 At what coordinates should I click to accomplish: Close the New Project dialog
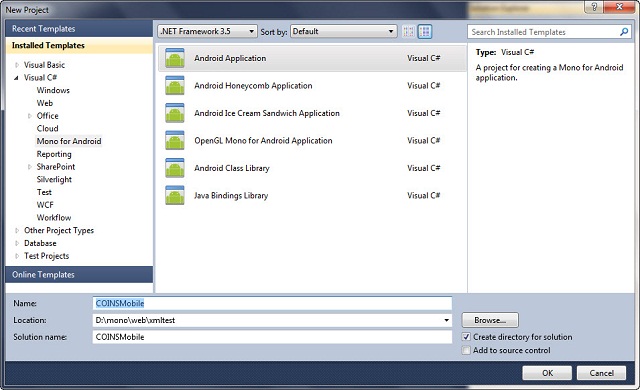(618, 7)
